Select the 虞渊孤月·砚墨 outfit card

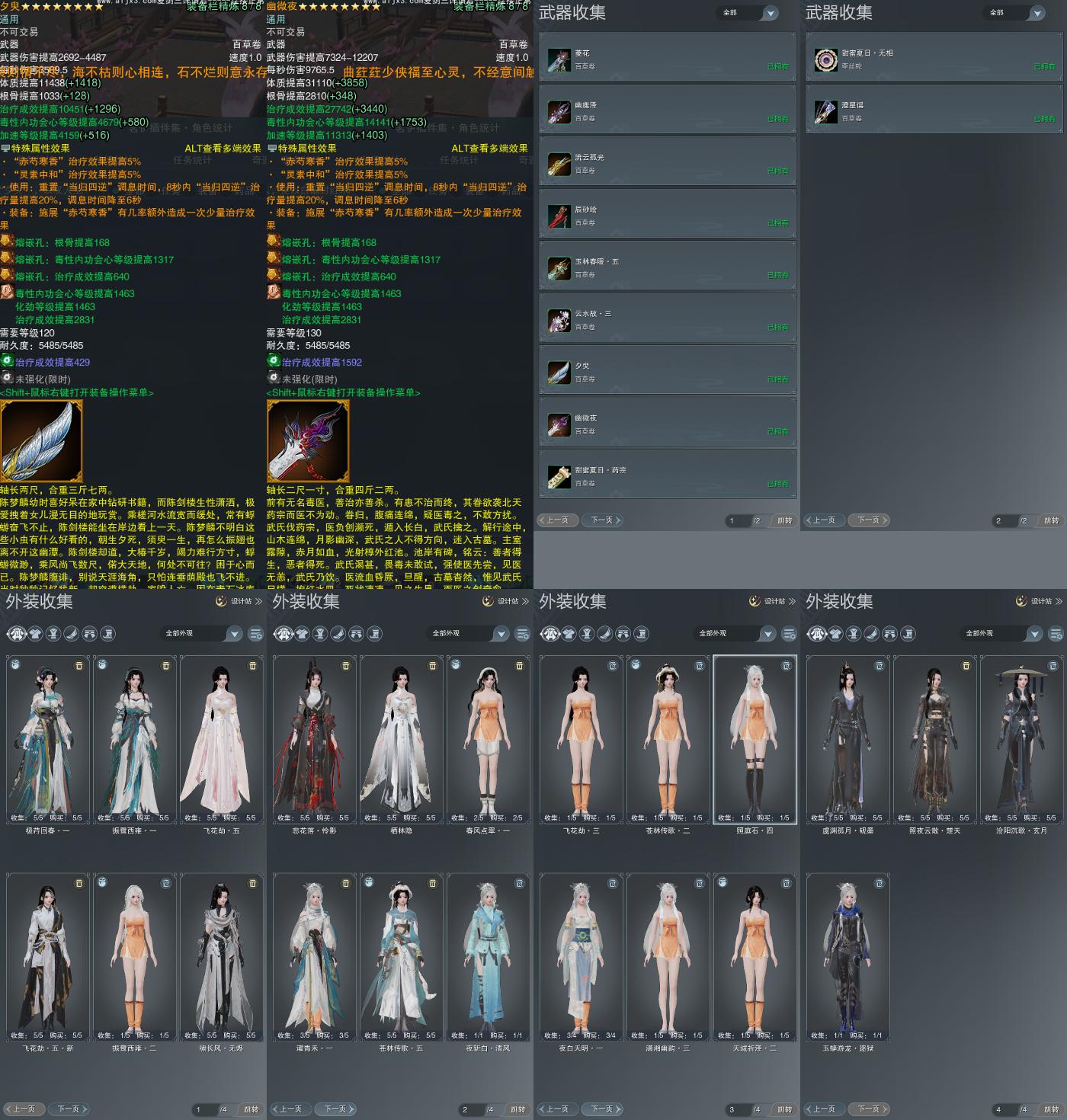[x=848, y=739]
